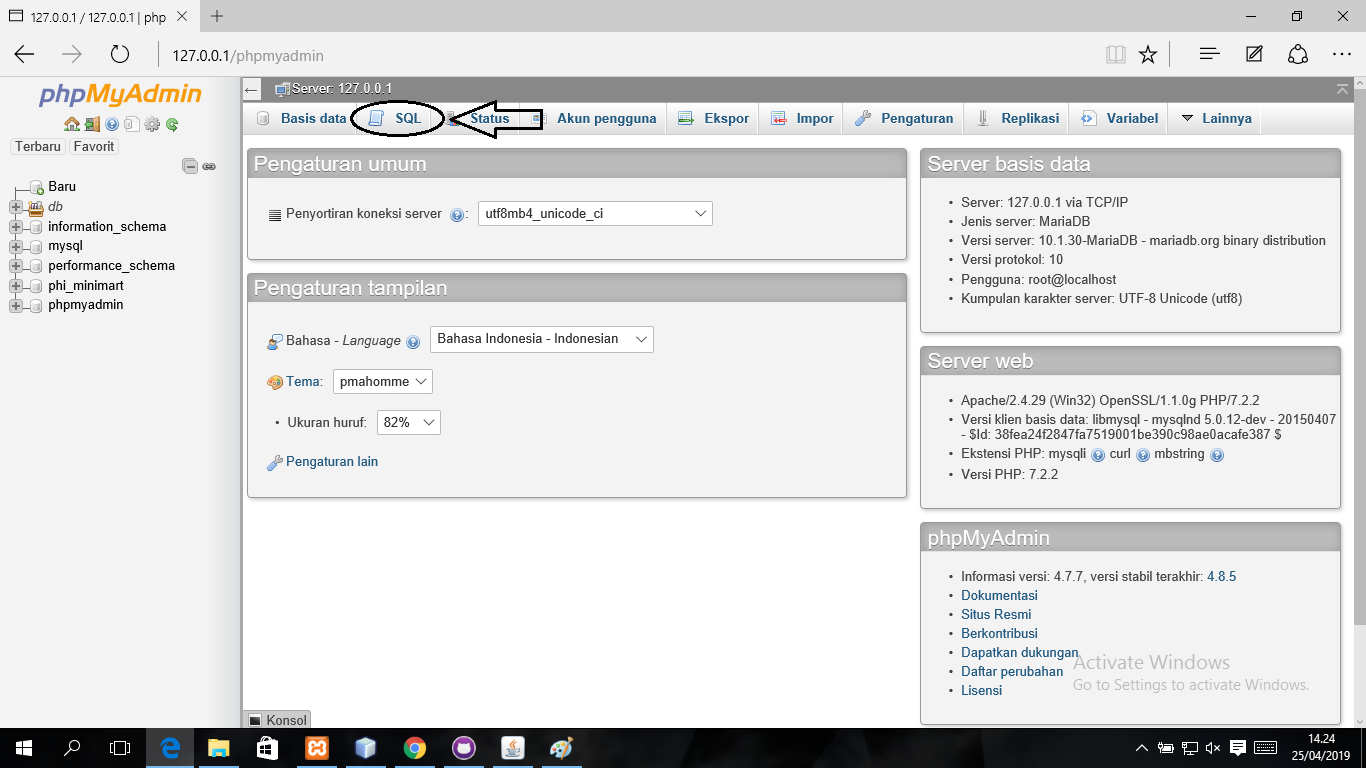
Task: Click Daftar perubahan link
Action: tap(1012, 672)
